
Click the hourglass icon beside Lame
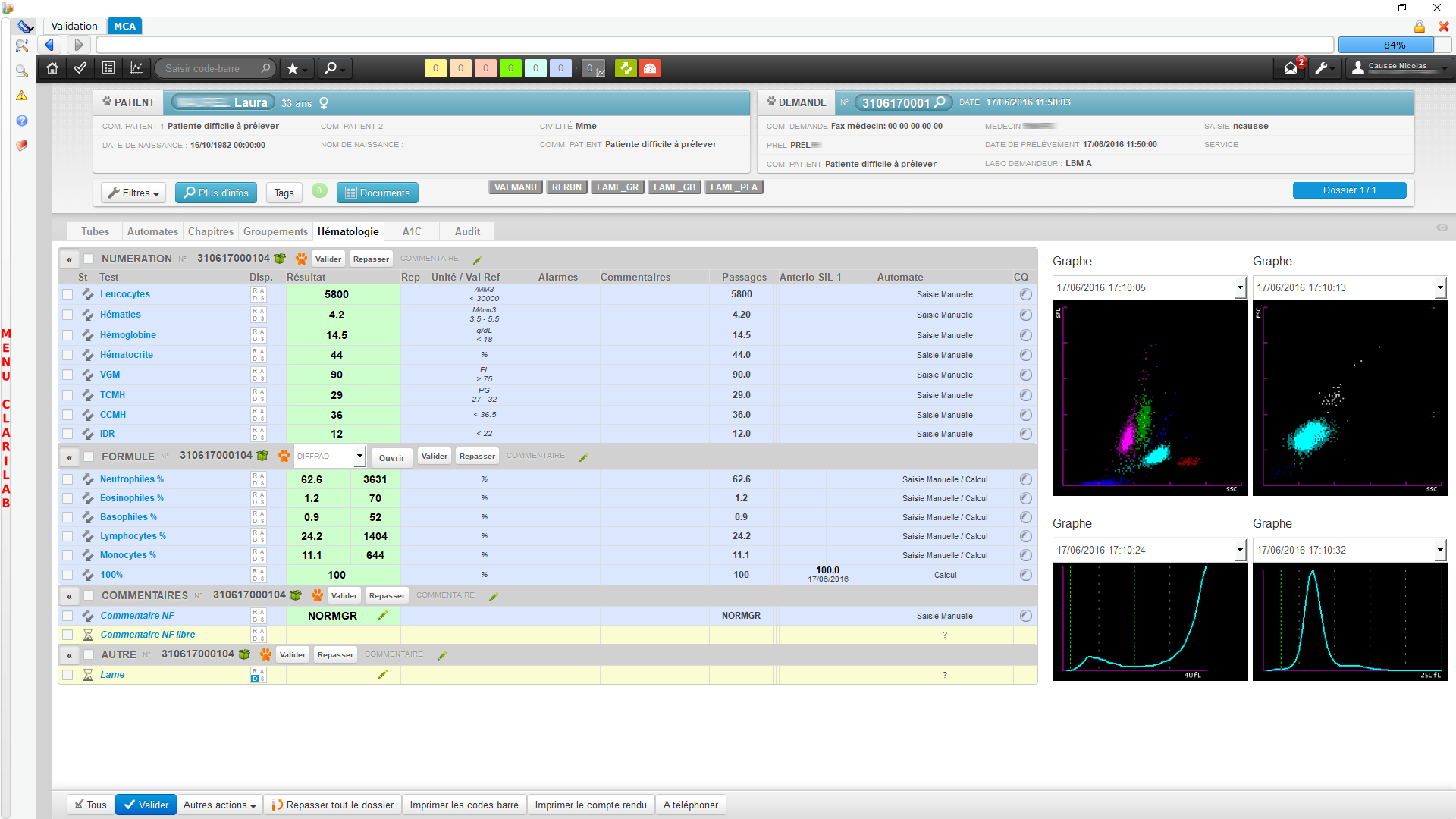point(88,675)
